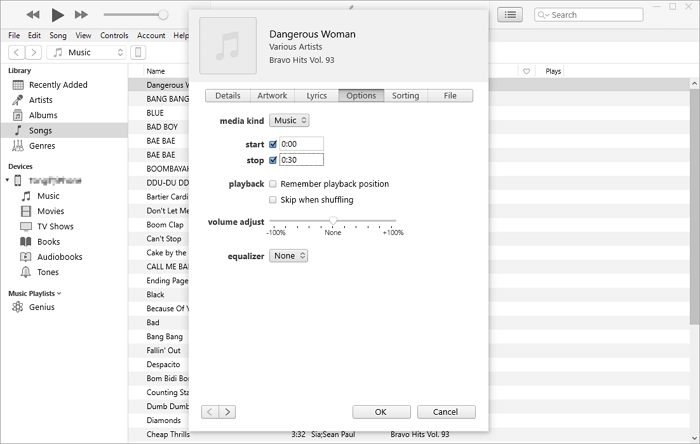Select Albums in the Library sidebar
The image size is (700, 444).
[x=64, y=115]
